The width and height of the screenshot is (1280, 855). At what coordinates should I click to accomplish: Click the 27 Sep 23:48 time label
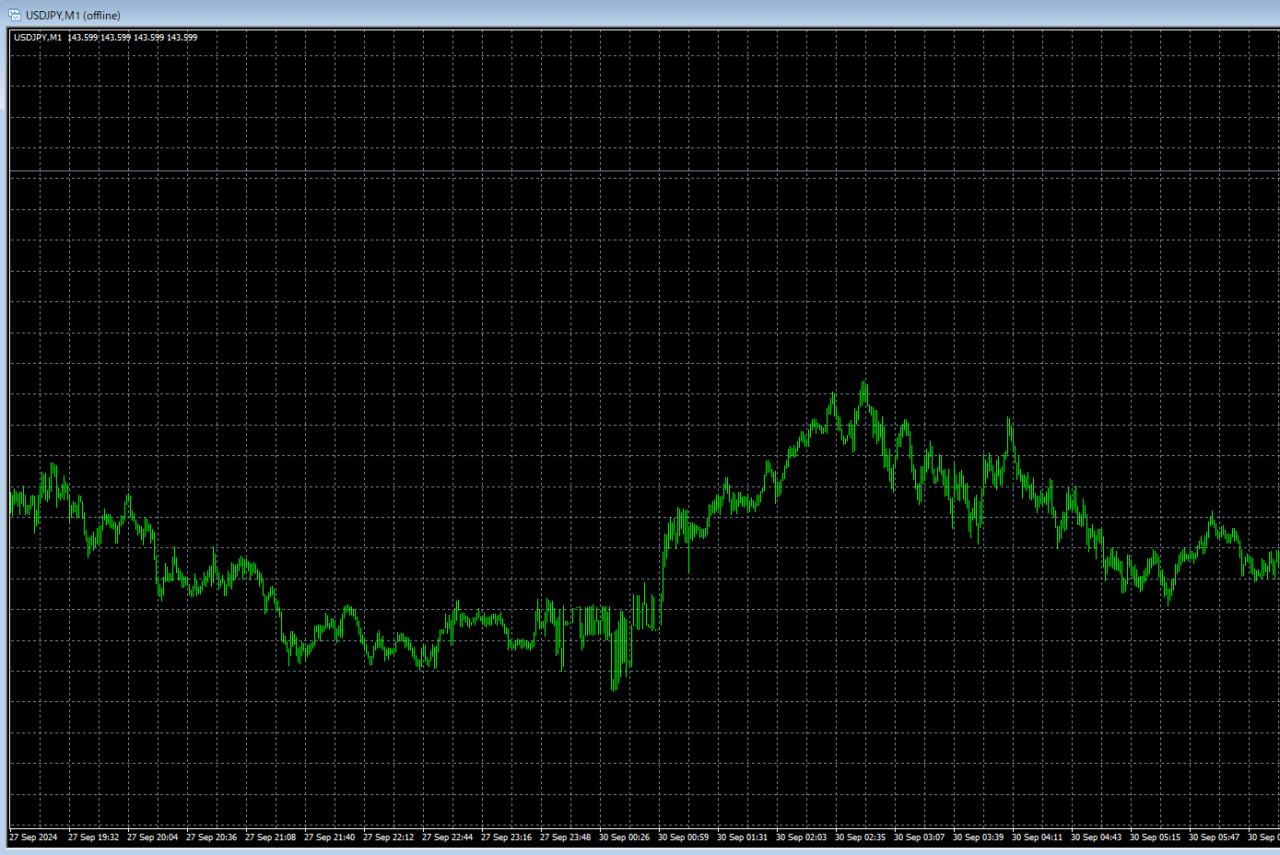(566, 837)
